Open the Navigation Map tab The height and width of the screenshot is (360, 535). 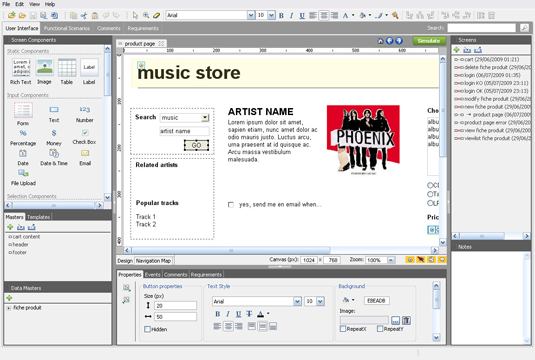[x=153, y=261]
